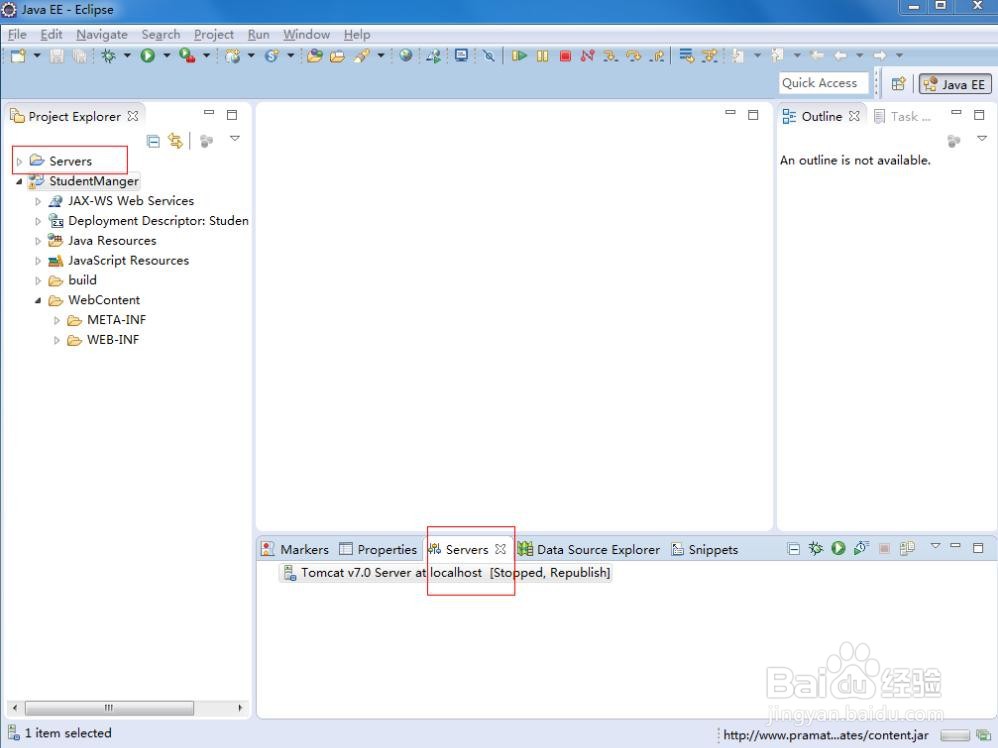Viewport: 998px width, 748px height.
Task: Open the Run dropdown arrow in main toolbar
Action: tap(167, 56)
